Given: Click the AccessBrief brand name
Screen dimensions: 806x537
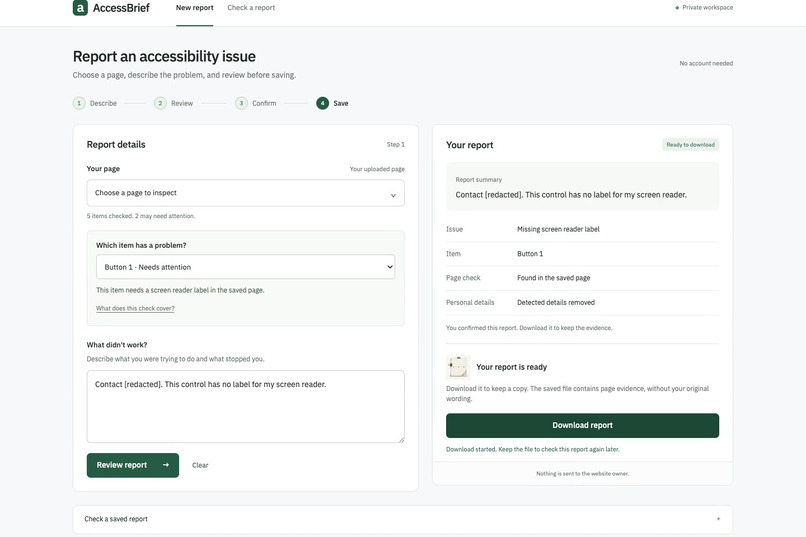Looking at the screenshot, I should (x=121, y=8).
